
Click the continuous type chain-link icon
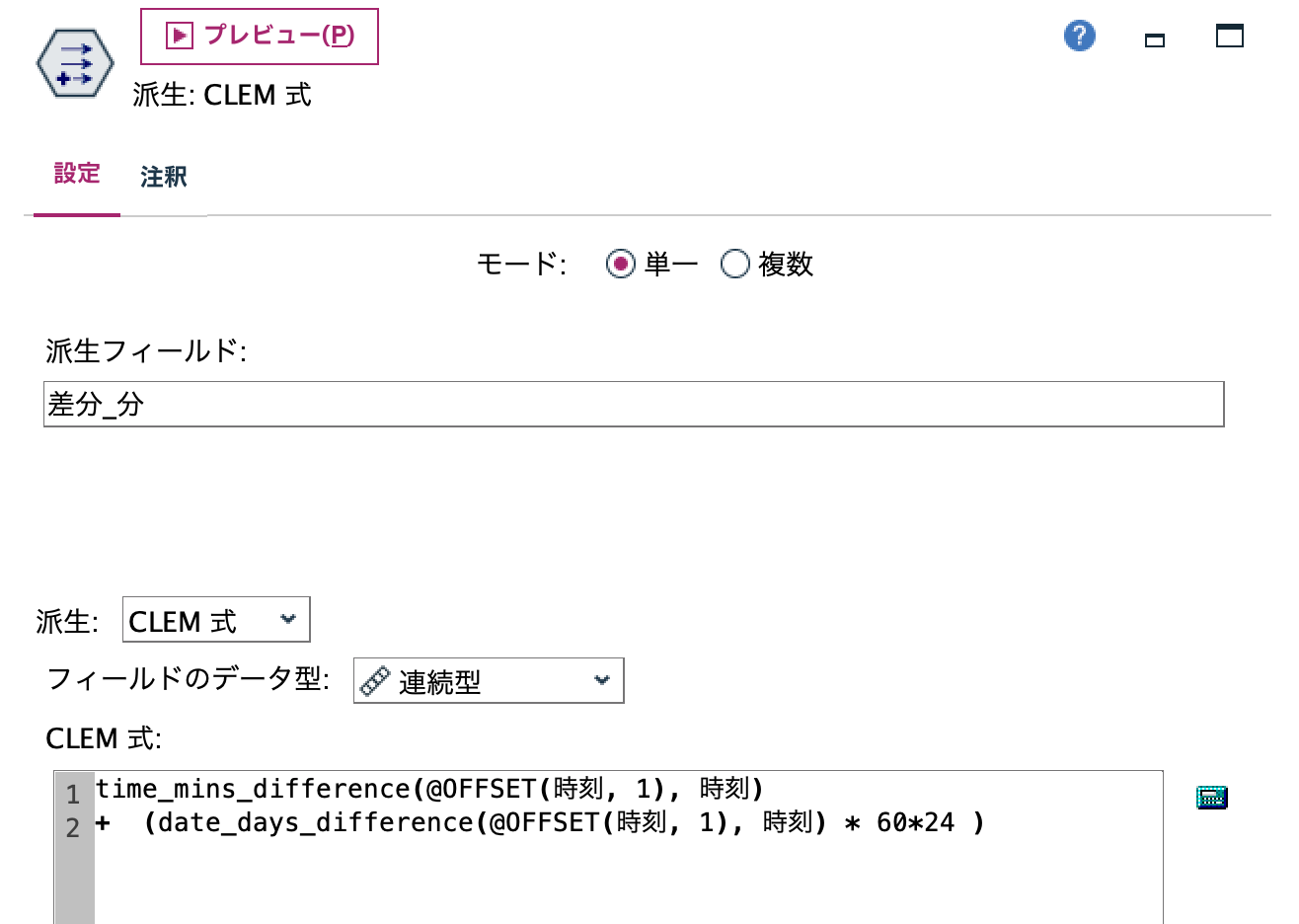373,680
